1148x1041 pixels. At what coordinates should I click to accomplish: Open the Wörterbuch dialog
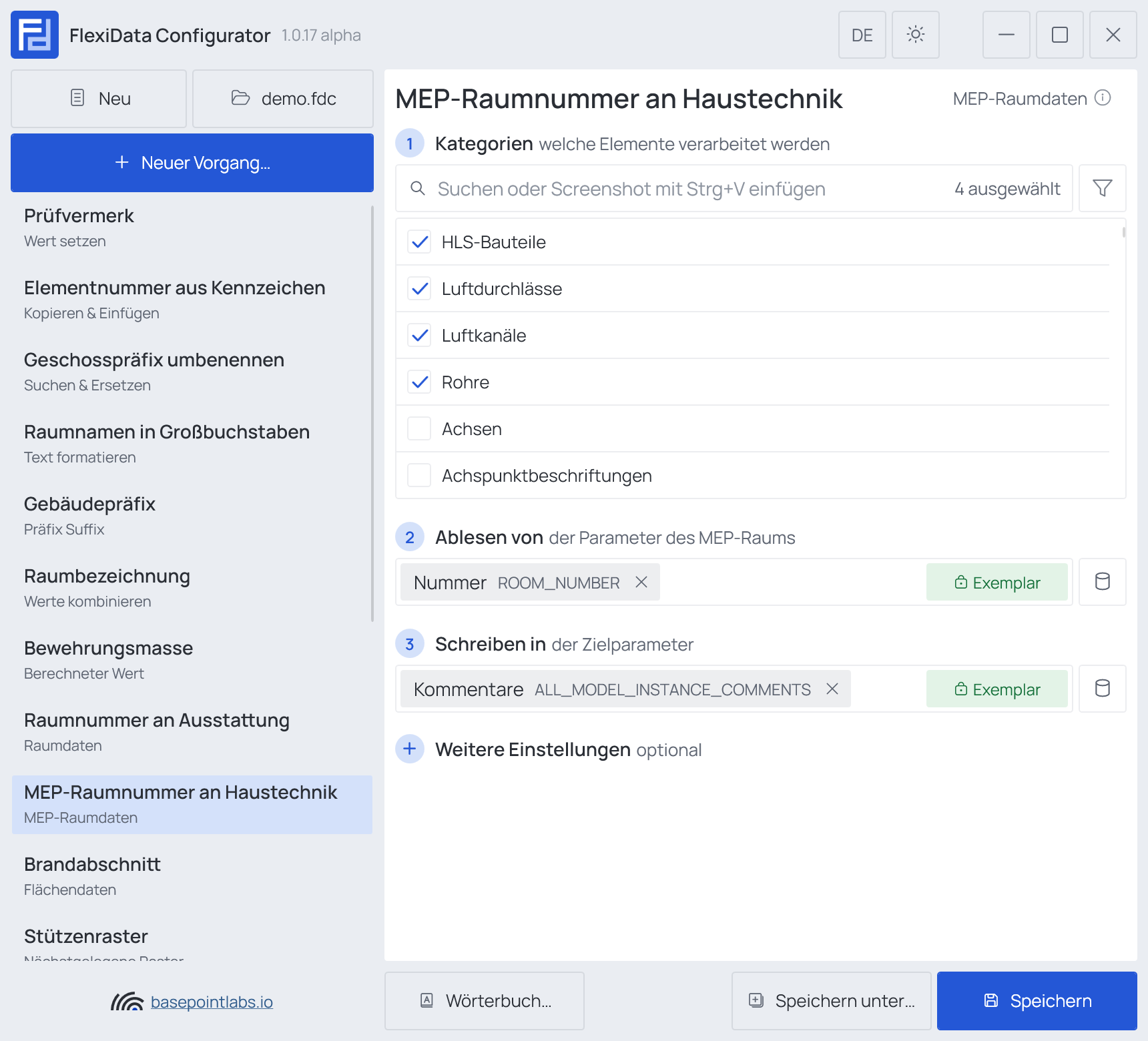point(485,1001)
